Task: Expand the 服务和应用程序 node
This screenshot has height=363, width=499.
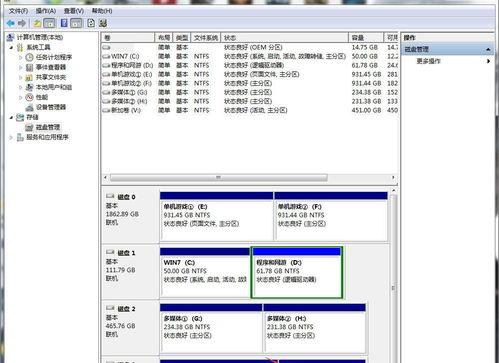Action: point(11,137)
